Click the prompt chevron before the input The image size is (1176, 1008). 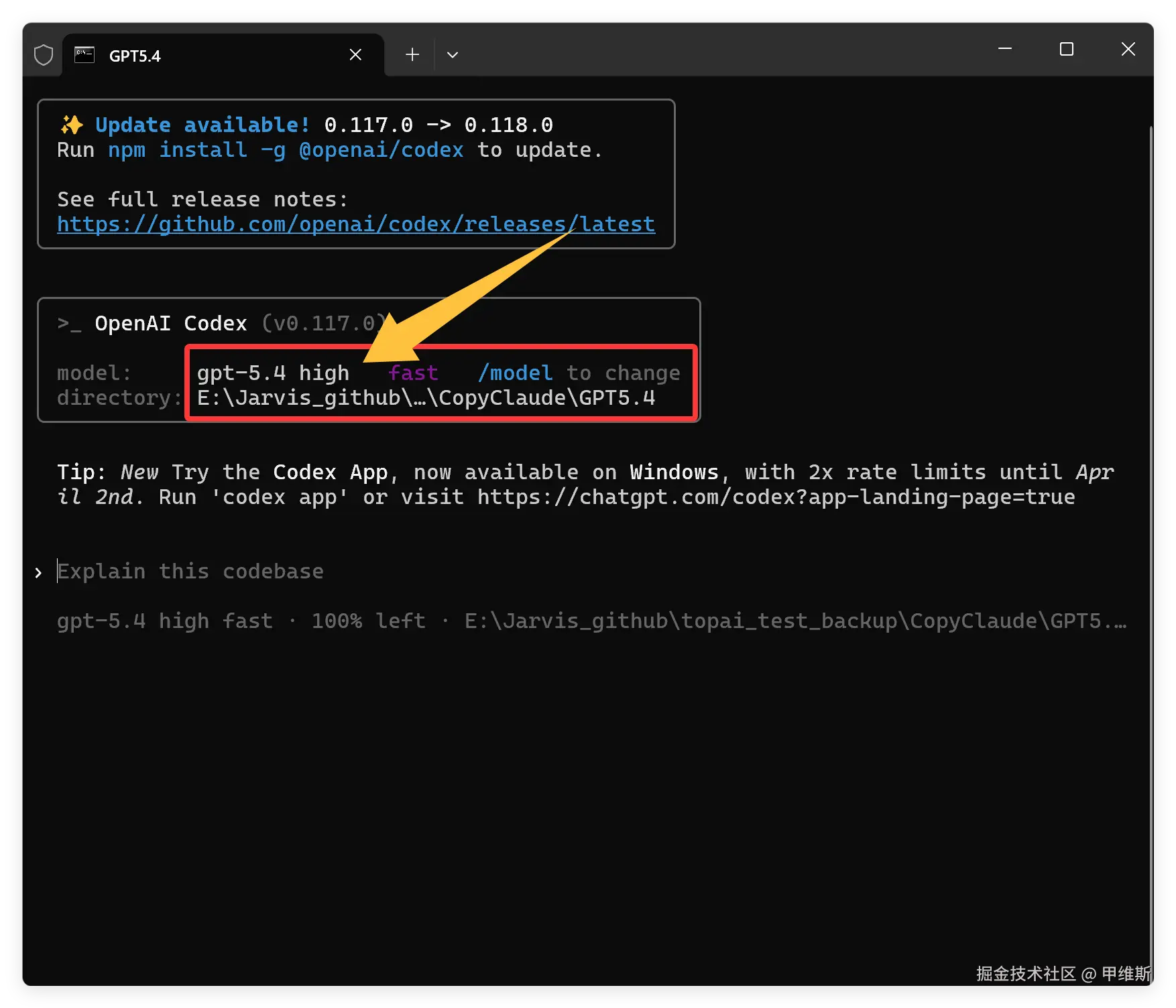[x=38, y=572]
